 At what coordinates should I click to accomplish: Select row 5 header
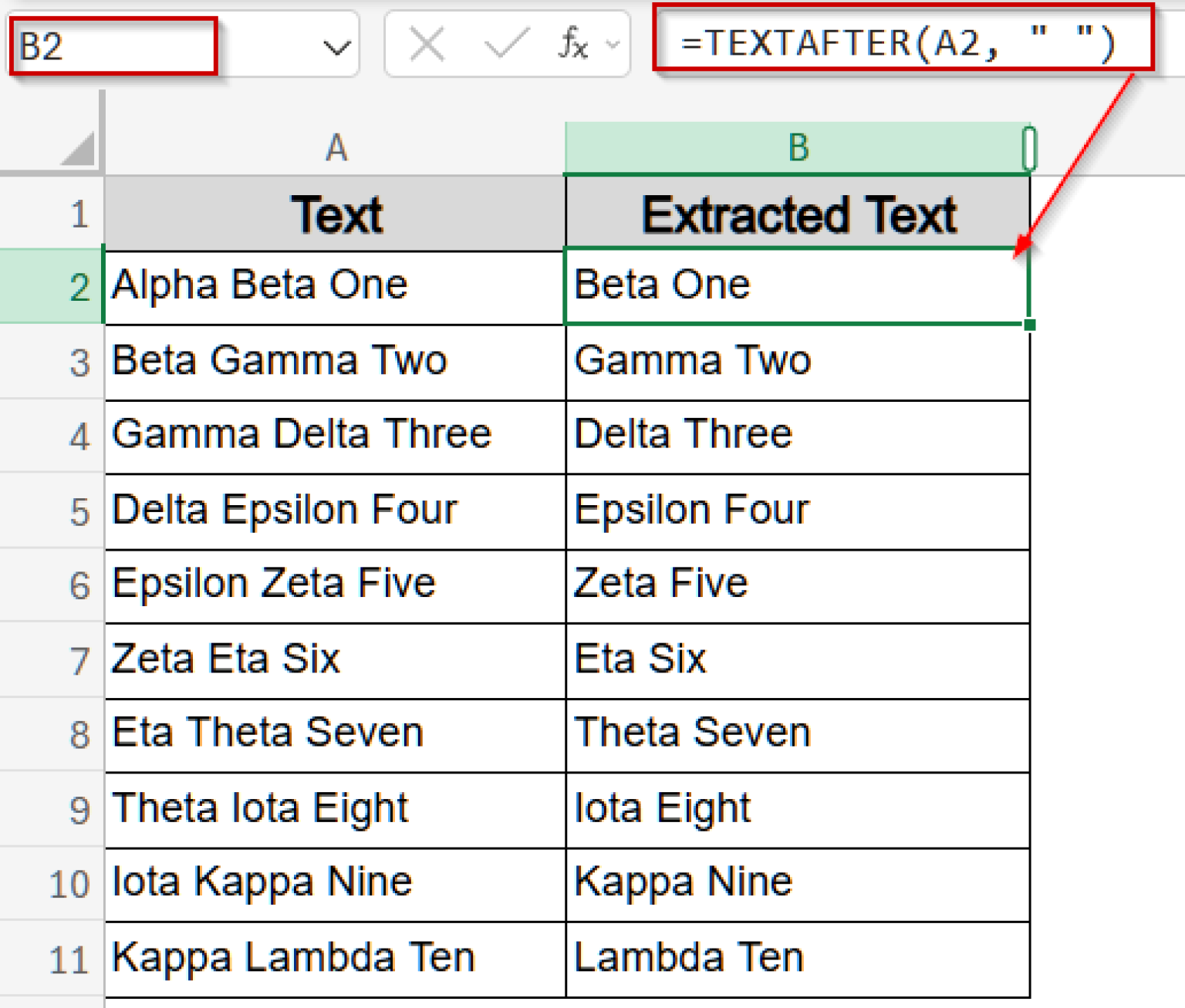tap(76, 511)
